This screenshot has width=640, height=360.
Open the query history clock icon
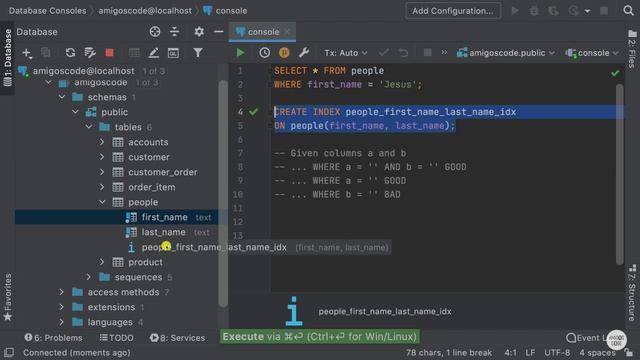264,53
